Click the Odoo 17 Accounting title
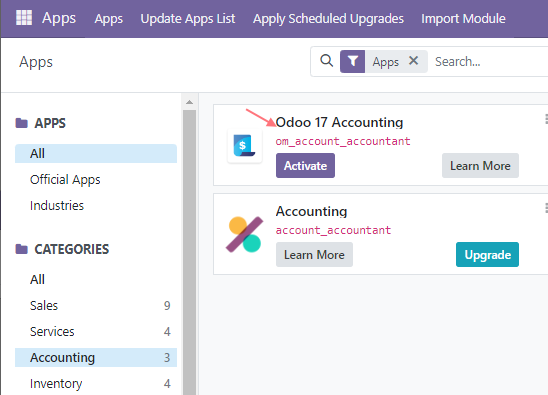The height and width of the screenshot is (395, 548). pos(339,122)
